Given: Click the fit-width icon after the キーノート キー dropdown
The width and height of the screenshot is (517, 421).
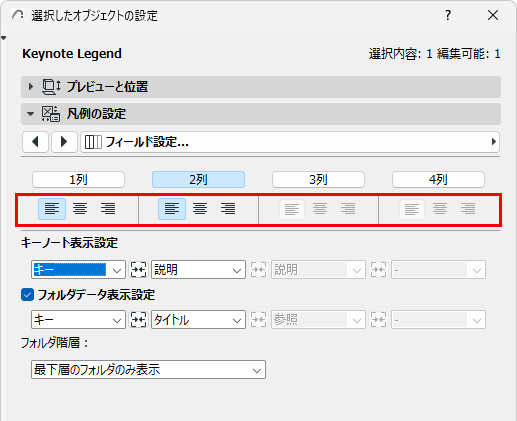Looking at the screenshot, I should coord(138,270).
